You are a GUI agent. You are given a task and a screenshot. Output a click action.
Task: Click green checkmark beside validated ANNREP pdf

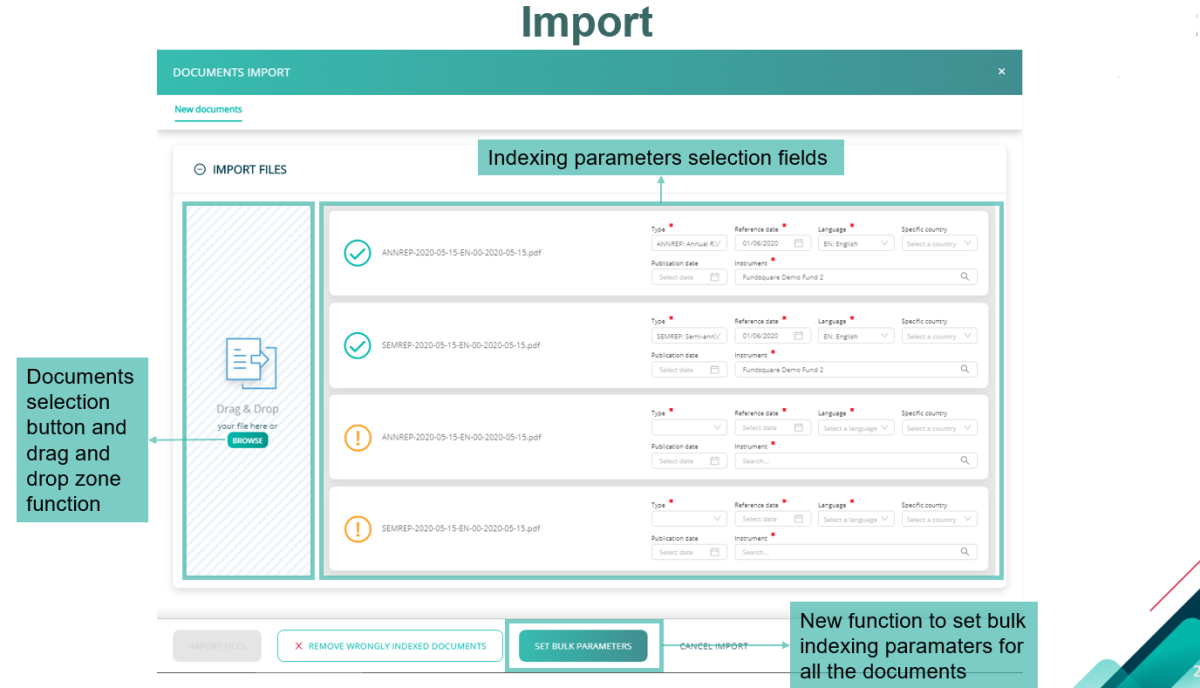[357, 253]
